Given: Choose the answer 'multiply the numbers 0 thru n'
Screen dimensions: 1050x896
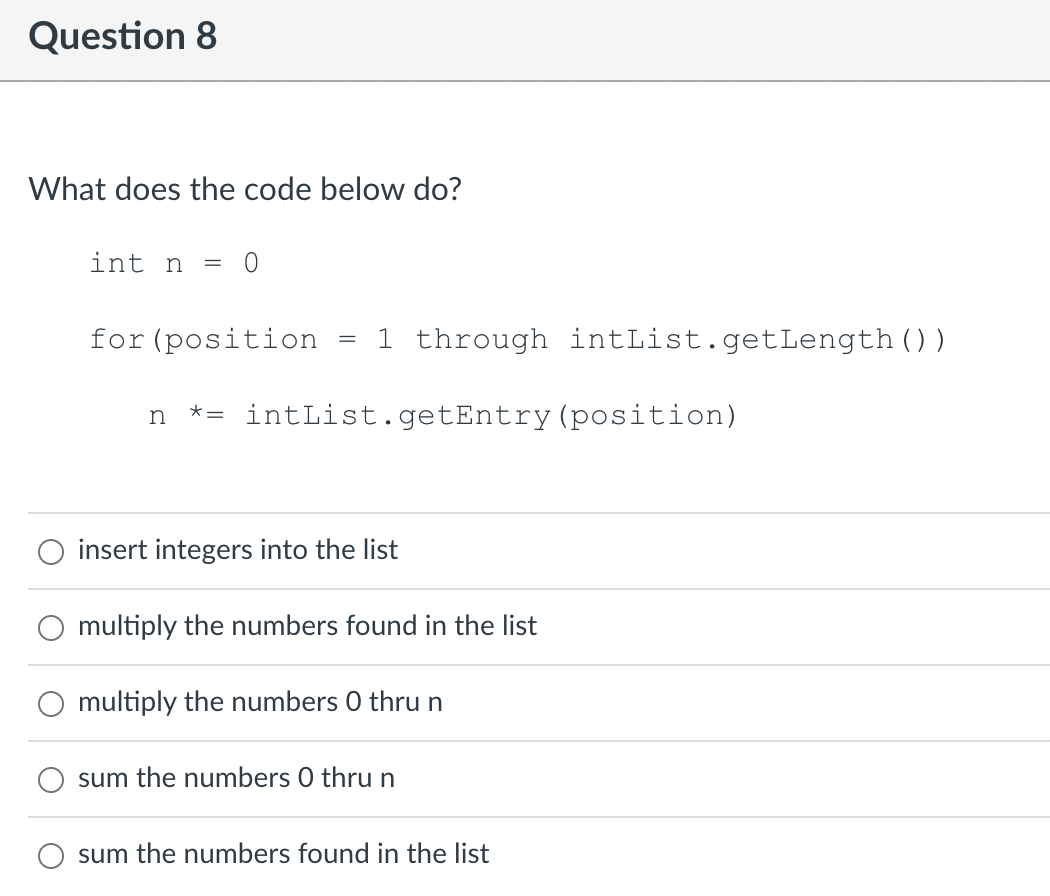Looking at the screenshot, I should pyautogui.click(x=260, y=703).
